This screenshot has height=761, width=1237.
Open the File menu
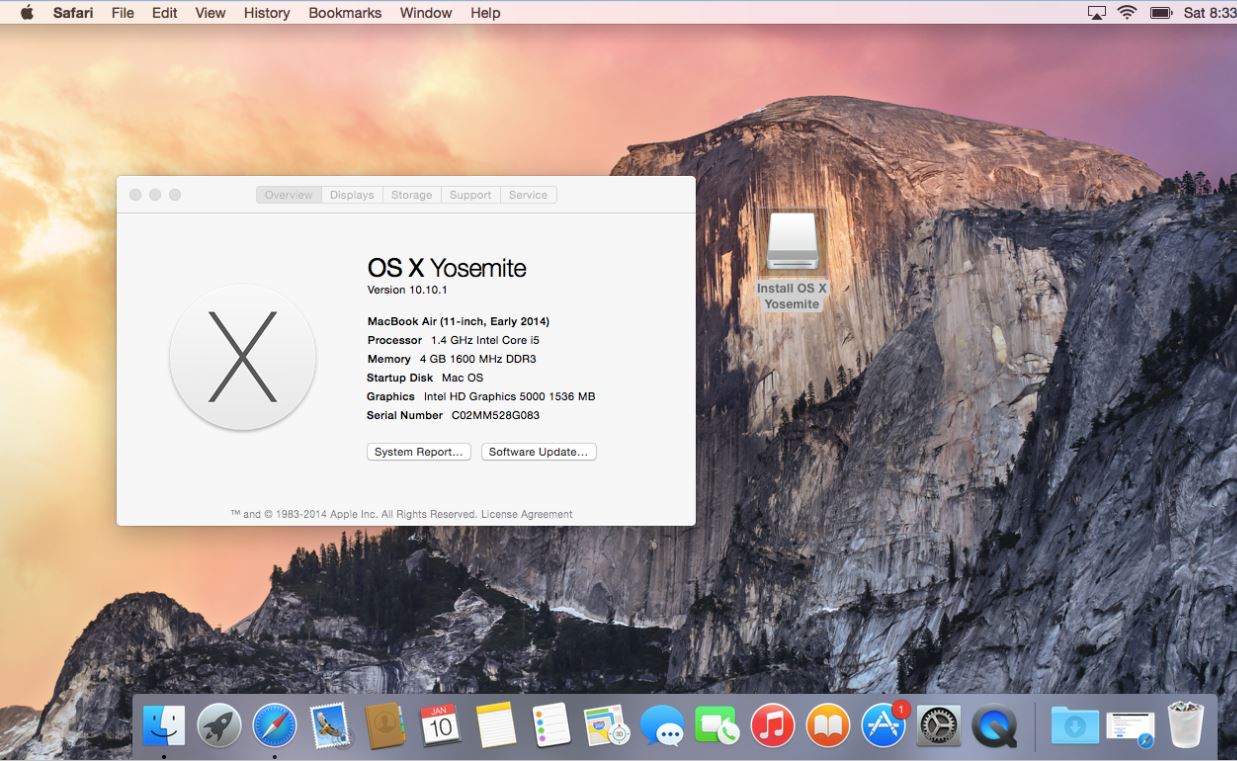coord(123,13)
